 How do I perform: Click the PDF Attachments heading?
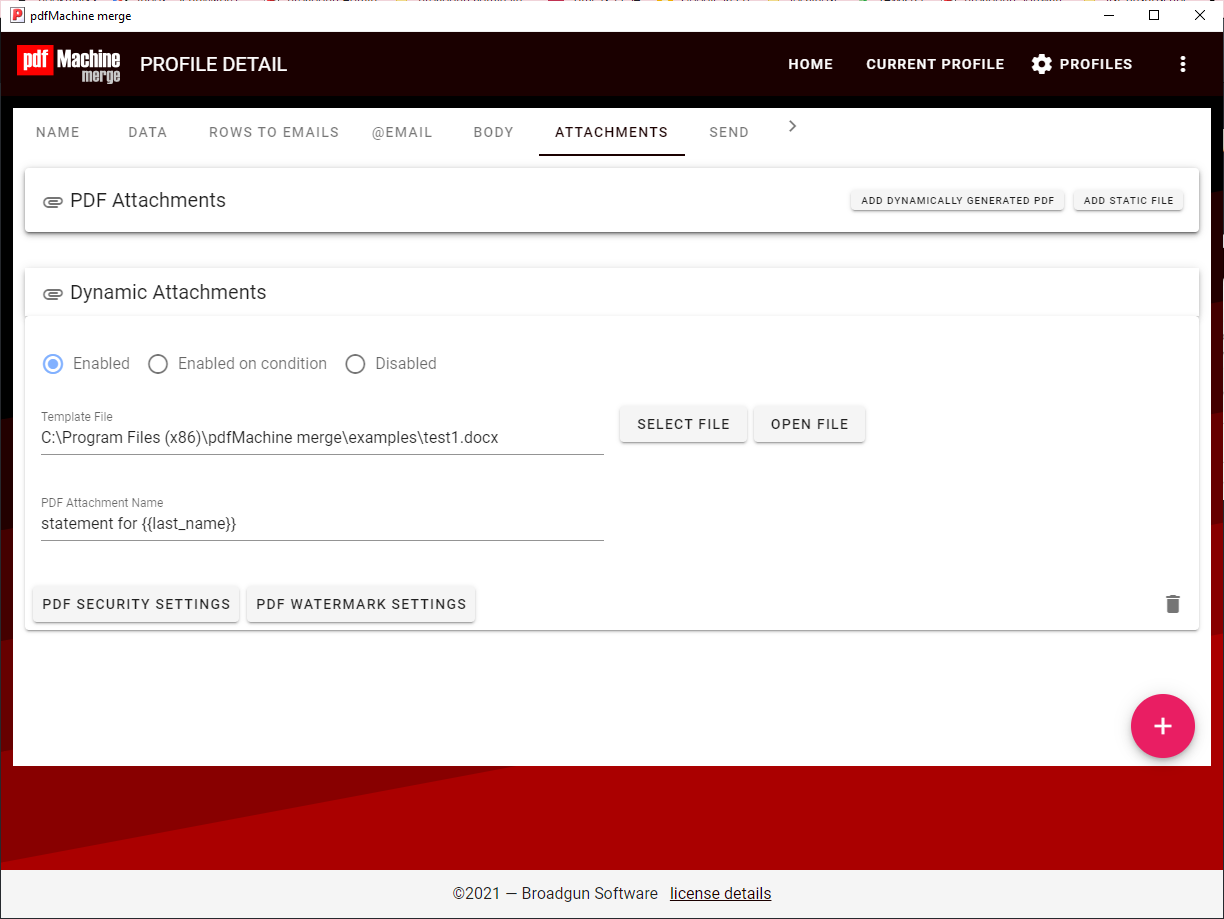(x=148, y=201)
